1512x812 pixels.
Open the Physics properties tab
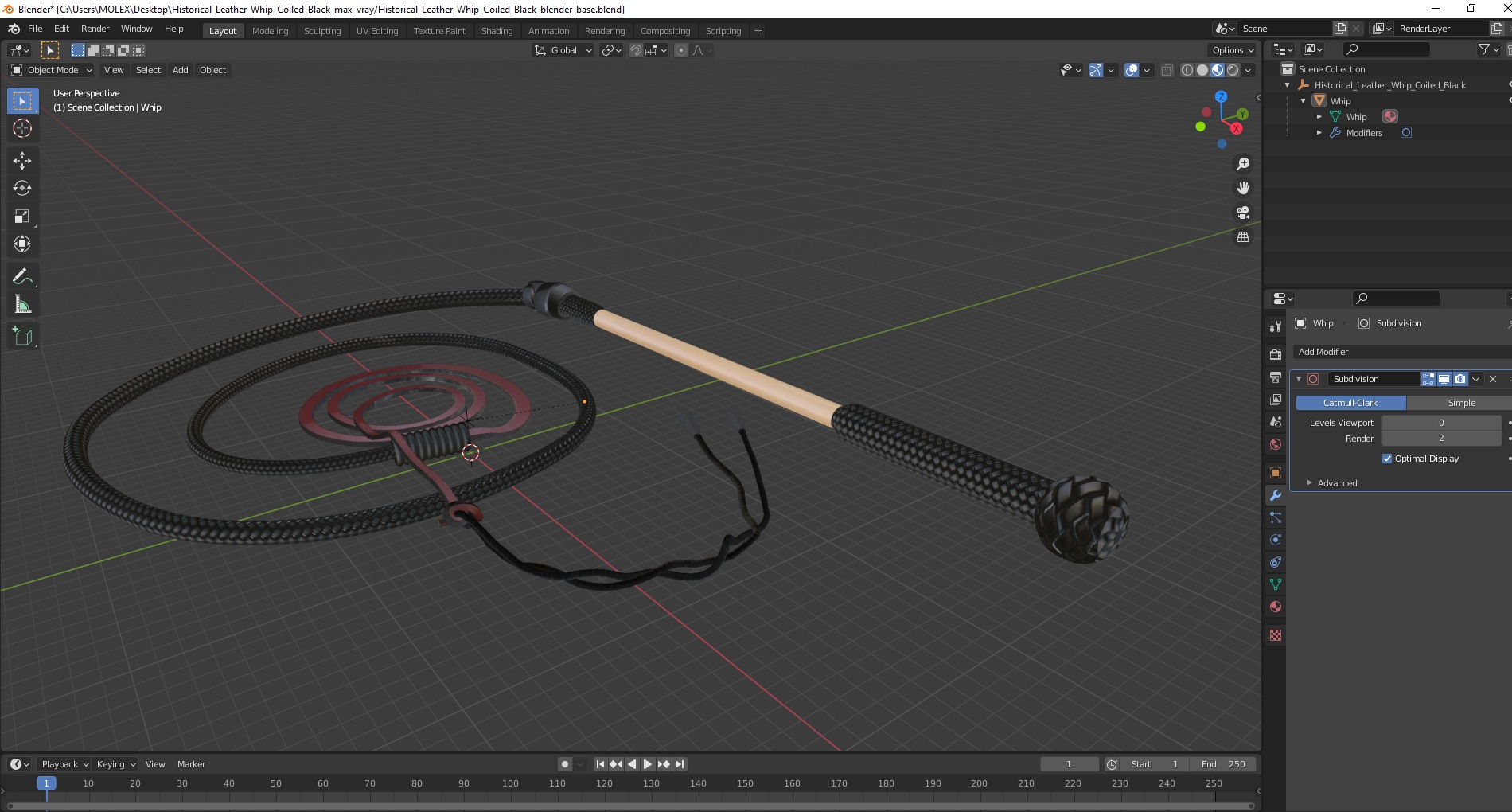[1276, 540]
